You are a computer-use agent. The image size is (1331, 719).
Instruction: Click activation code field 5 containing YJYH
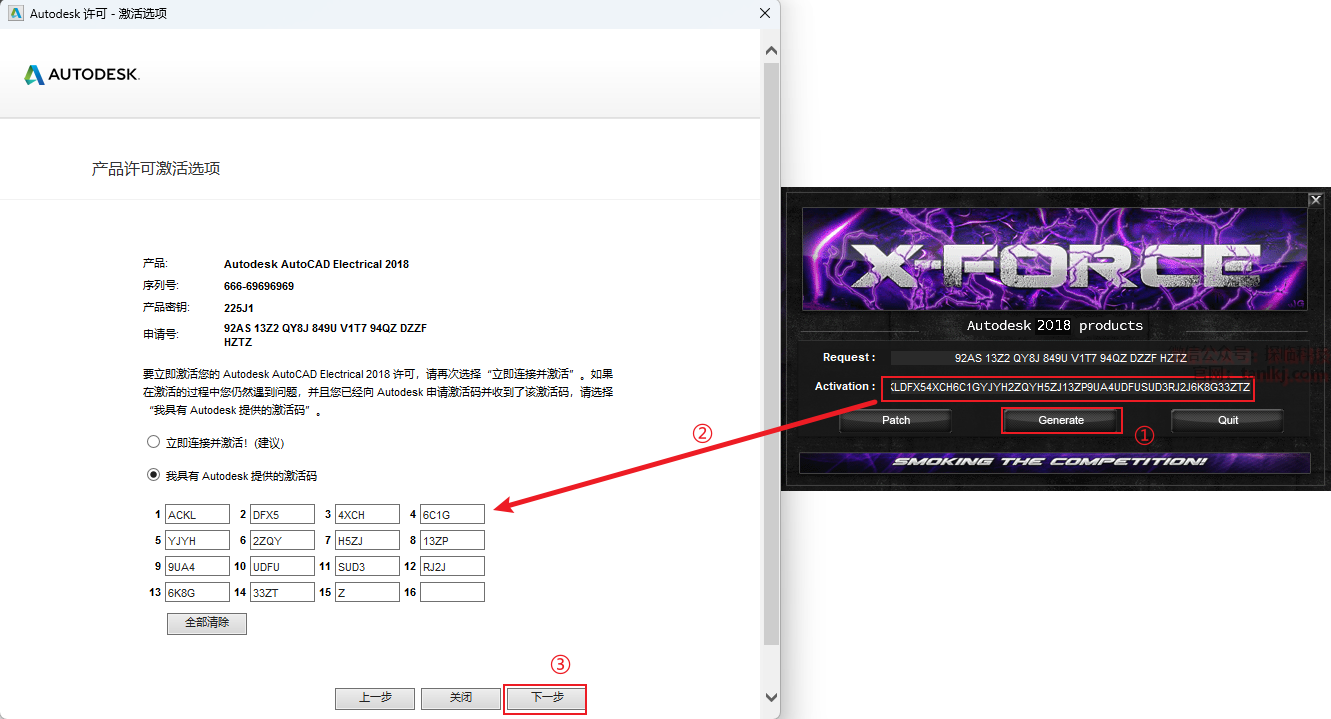197,540
